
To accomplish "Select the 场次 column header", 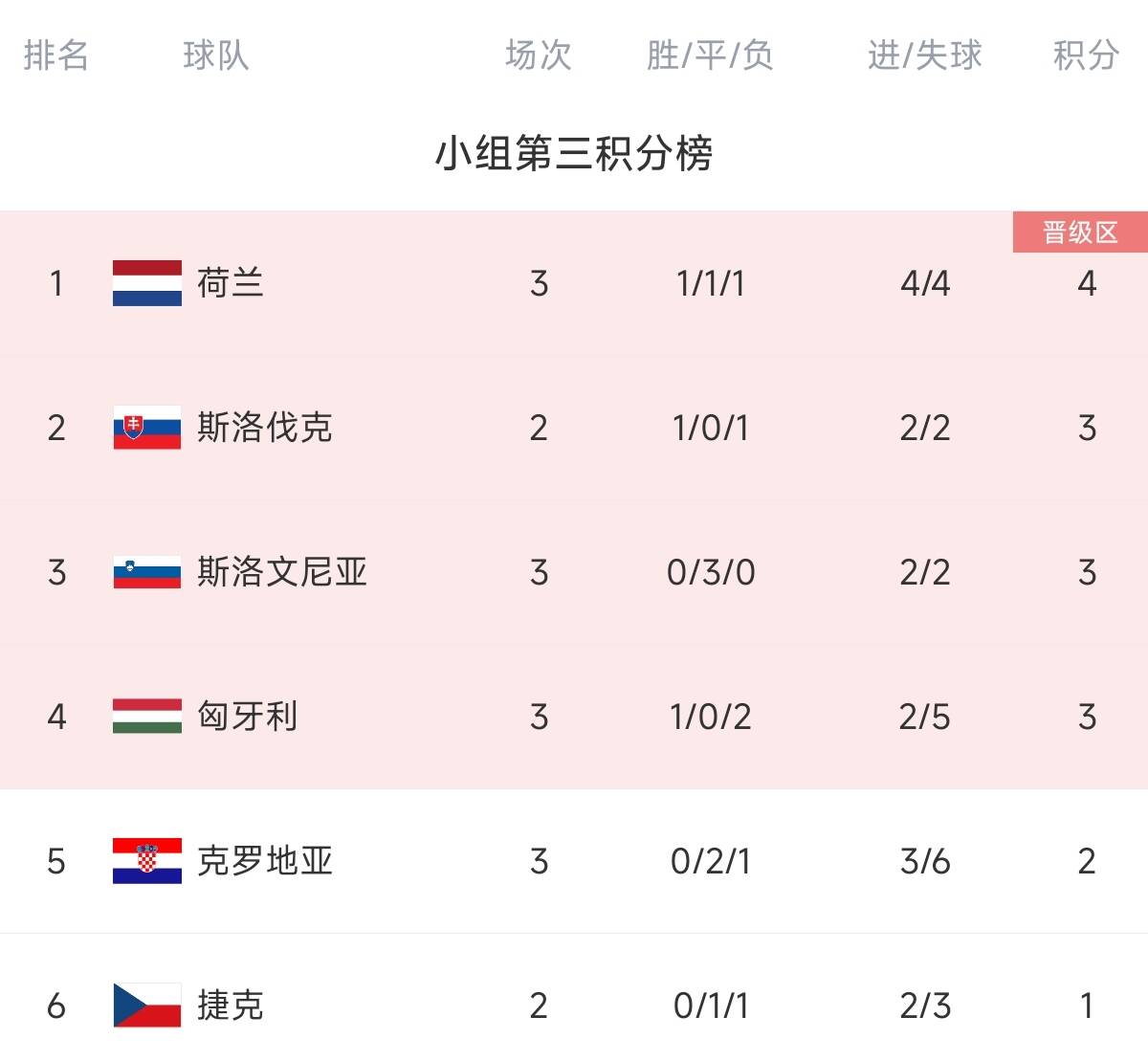I will tap(539, 55).
